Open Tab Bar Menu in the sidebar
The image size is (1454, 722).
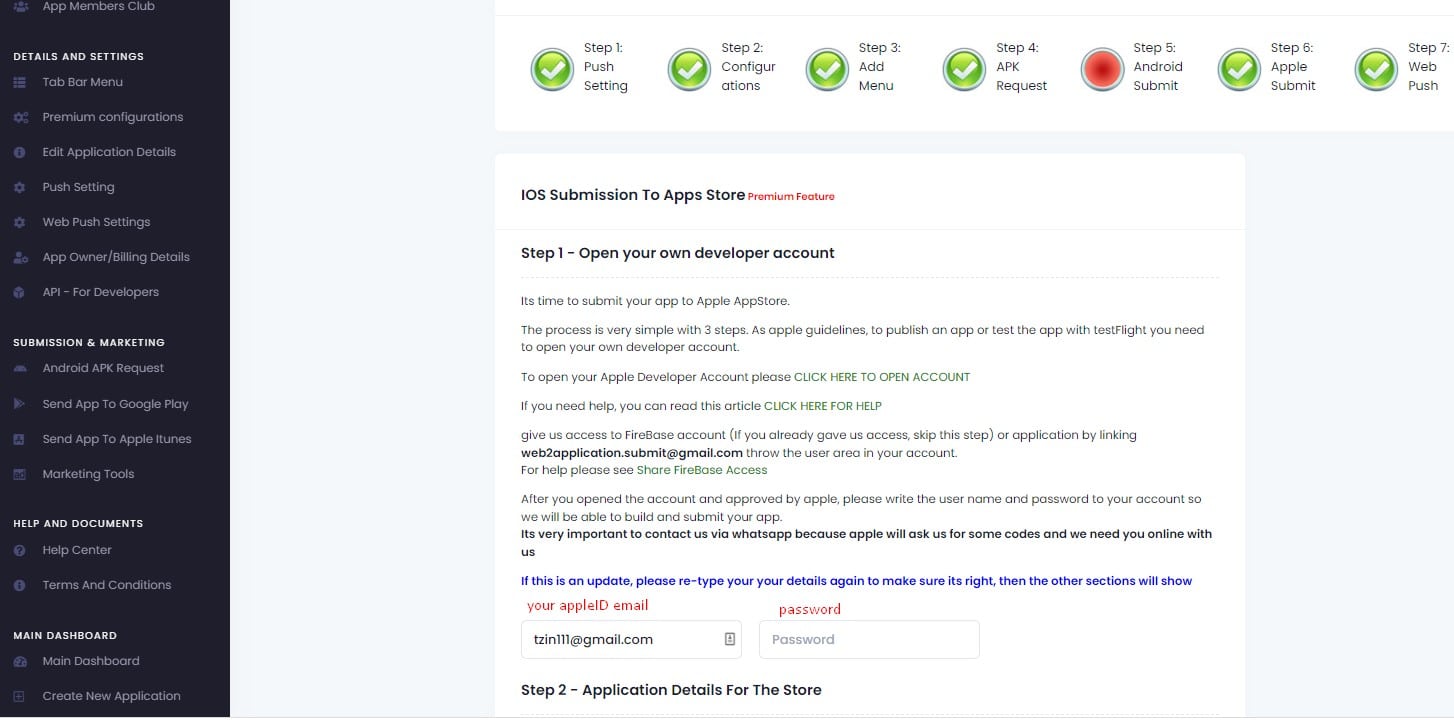tap(82, 82)
